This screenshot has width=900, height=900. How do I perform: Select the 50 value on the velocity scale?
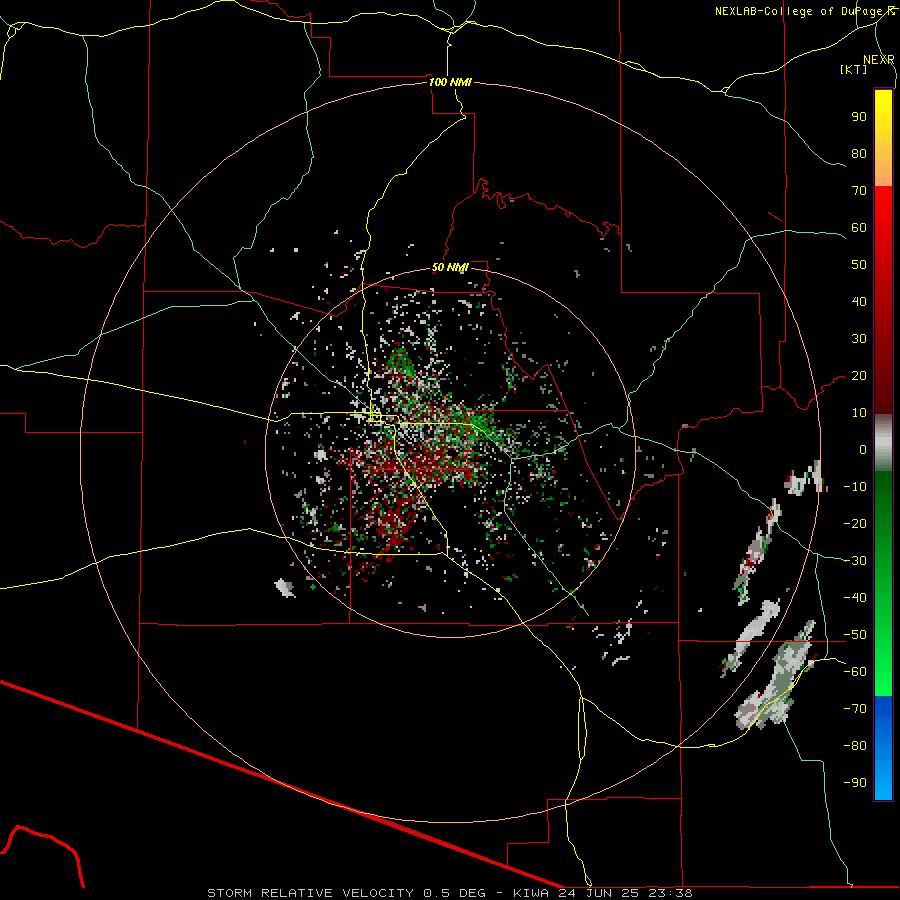[859, 265]
